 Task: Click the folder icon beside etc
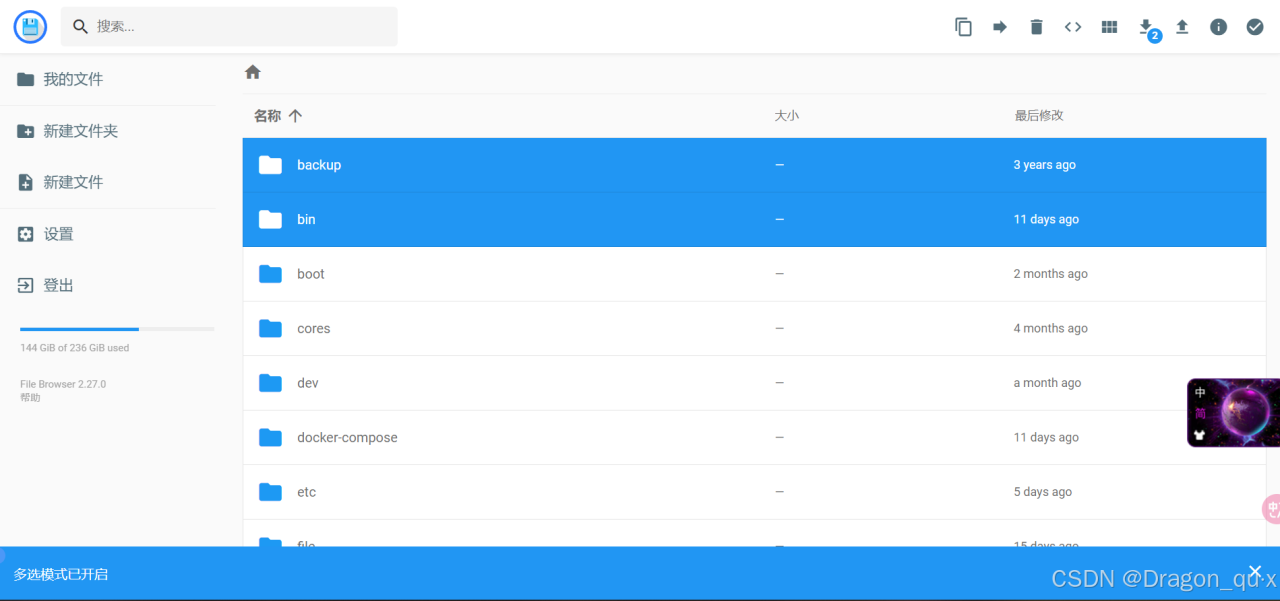270,492
